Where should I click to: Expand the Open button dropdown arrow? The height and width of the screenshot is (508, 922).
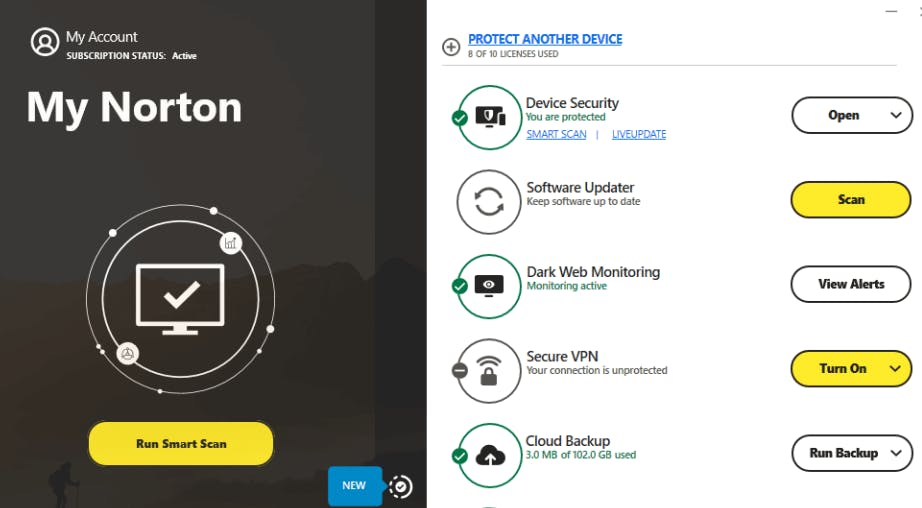coord(896,115)
